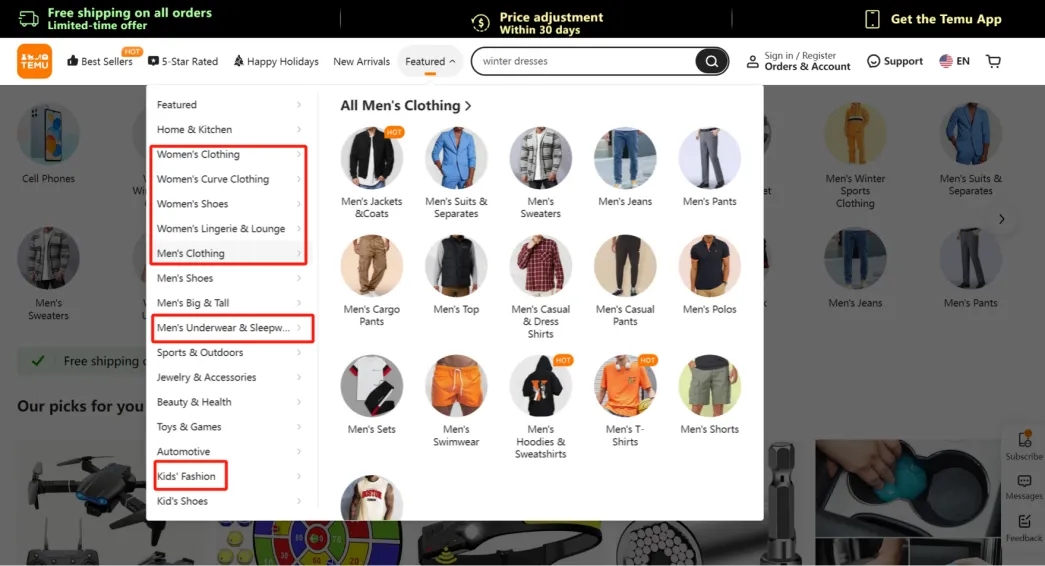Click the Sign in account icon
Screen dimensions: 1045x566
click(753, 62)
